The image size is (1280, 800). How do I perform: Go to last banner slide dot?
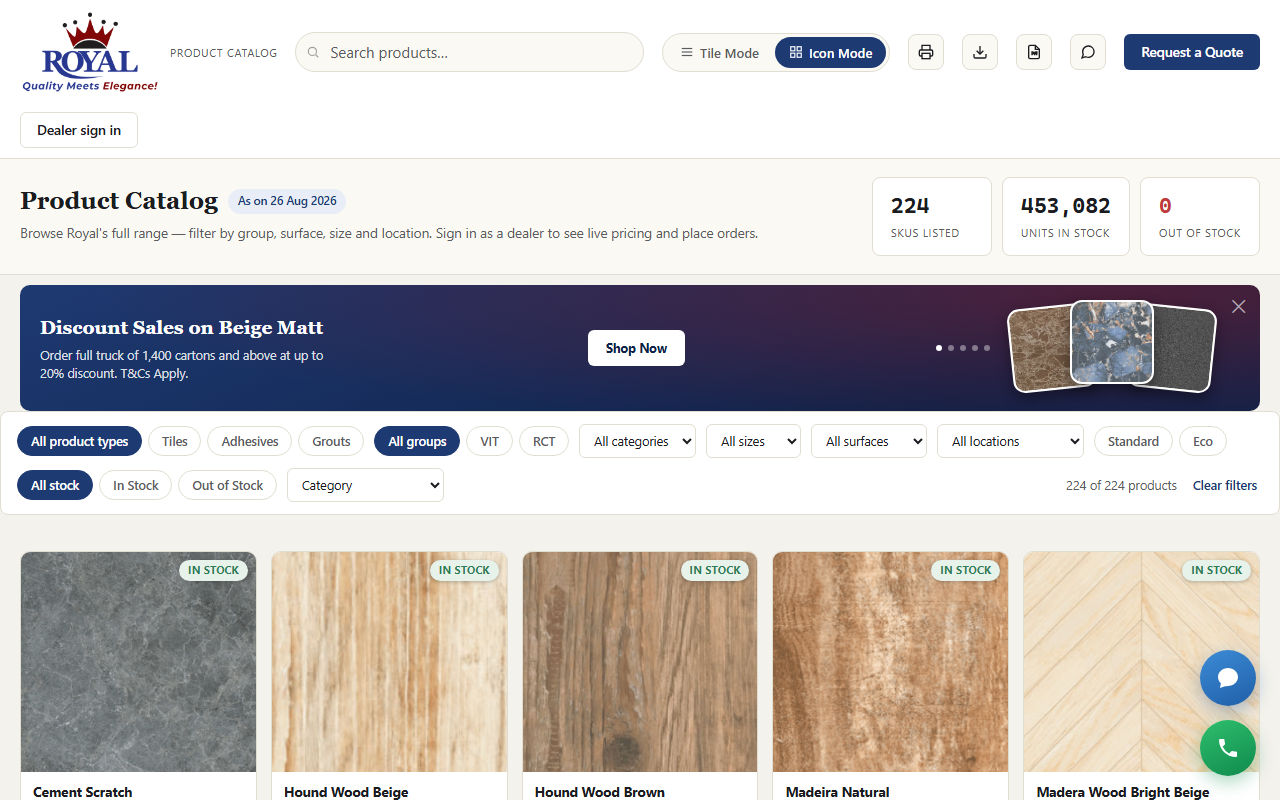(987, 348)
